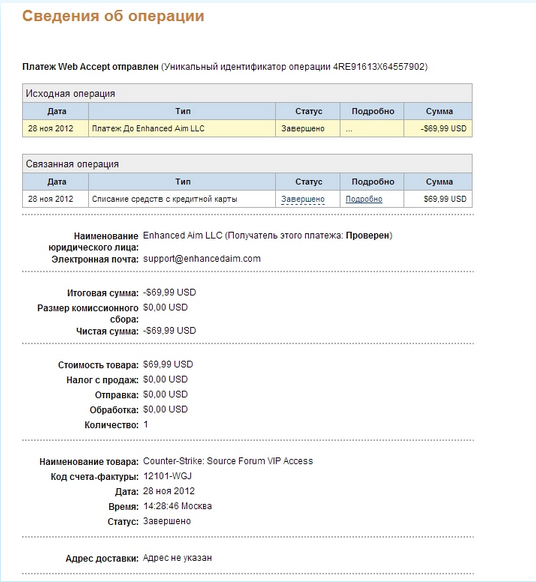The image size is (536, 582).
Task: Click the 'Завершено' value beside the 'Статус:' label
Action: (x=167, y=521)
